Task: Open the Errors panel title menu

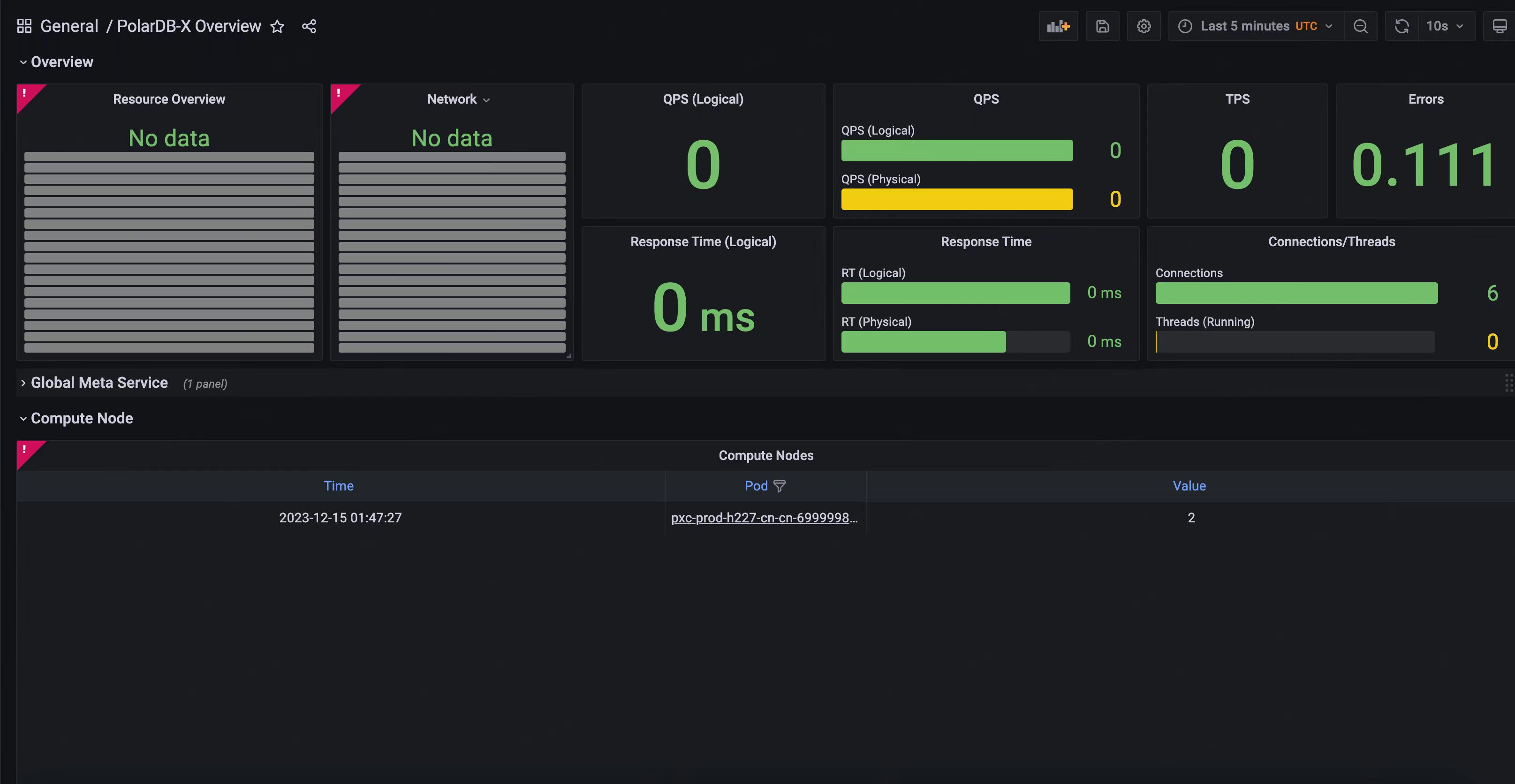Action: tap(1425, 99)
